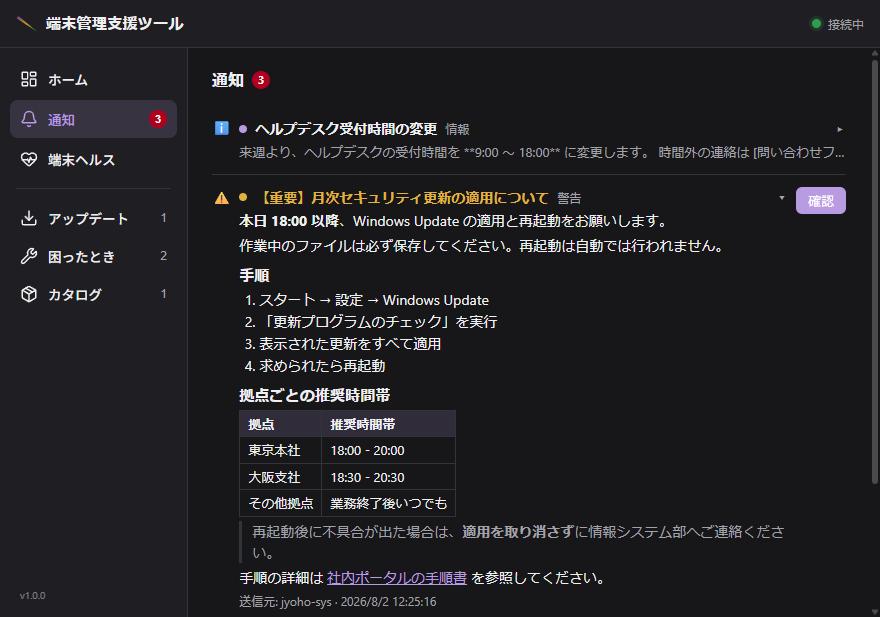
Task: Open the 端末ヘルス page
Action: pos(94,159)
